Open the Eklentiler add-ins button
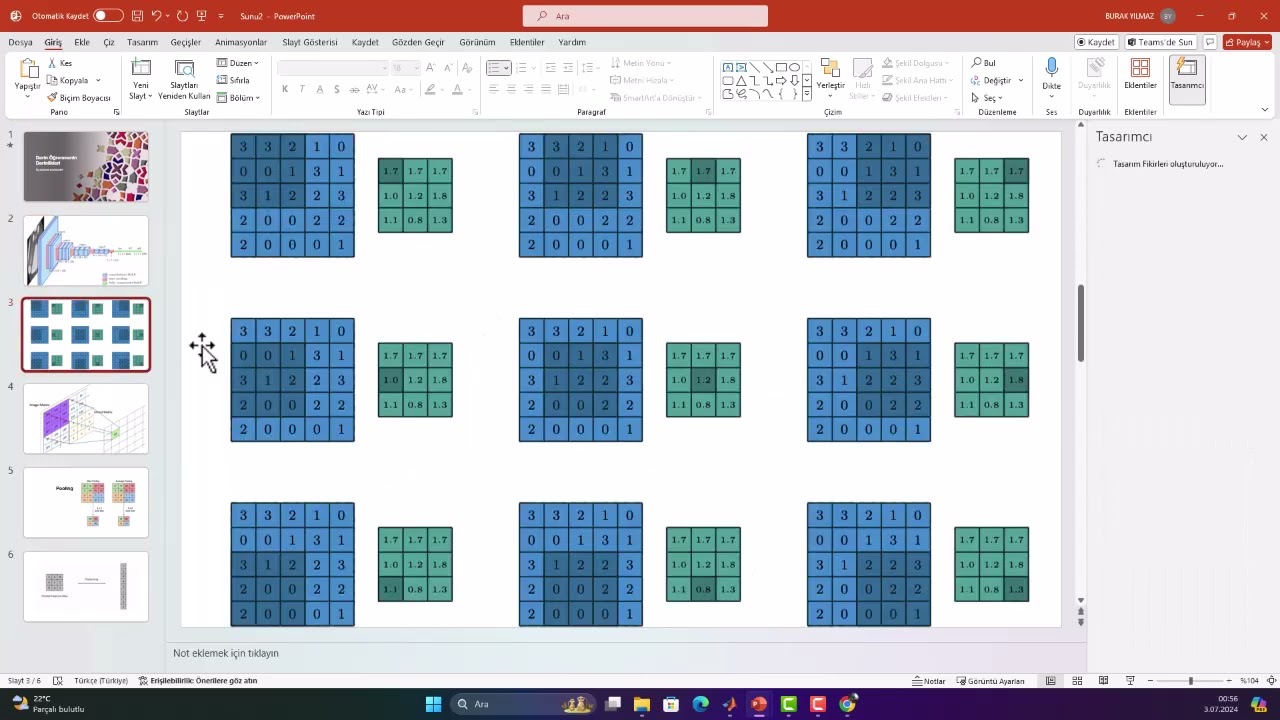This screenshot has height=720, width=1280. (x=1140, y=74)
